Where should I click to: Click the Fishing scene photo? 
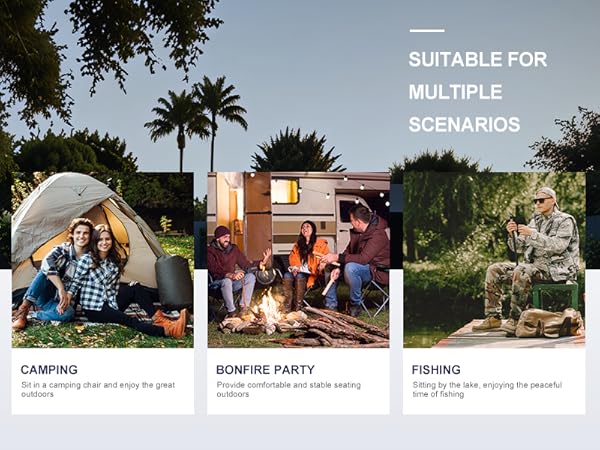click(x=494, y=260)
